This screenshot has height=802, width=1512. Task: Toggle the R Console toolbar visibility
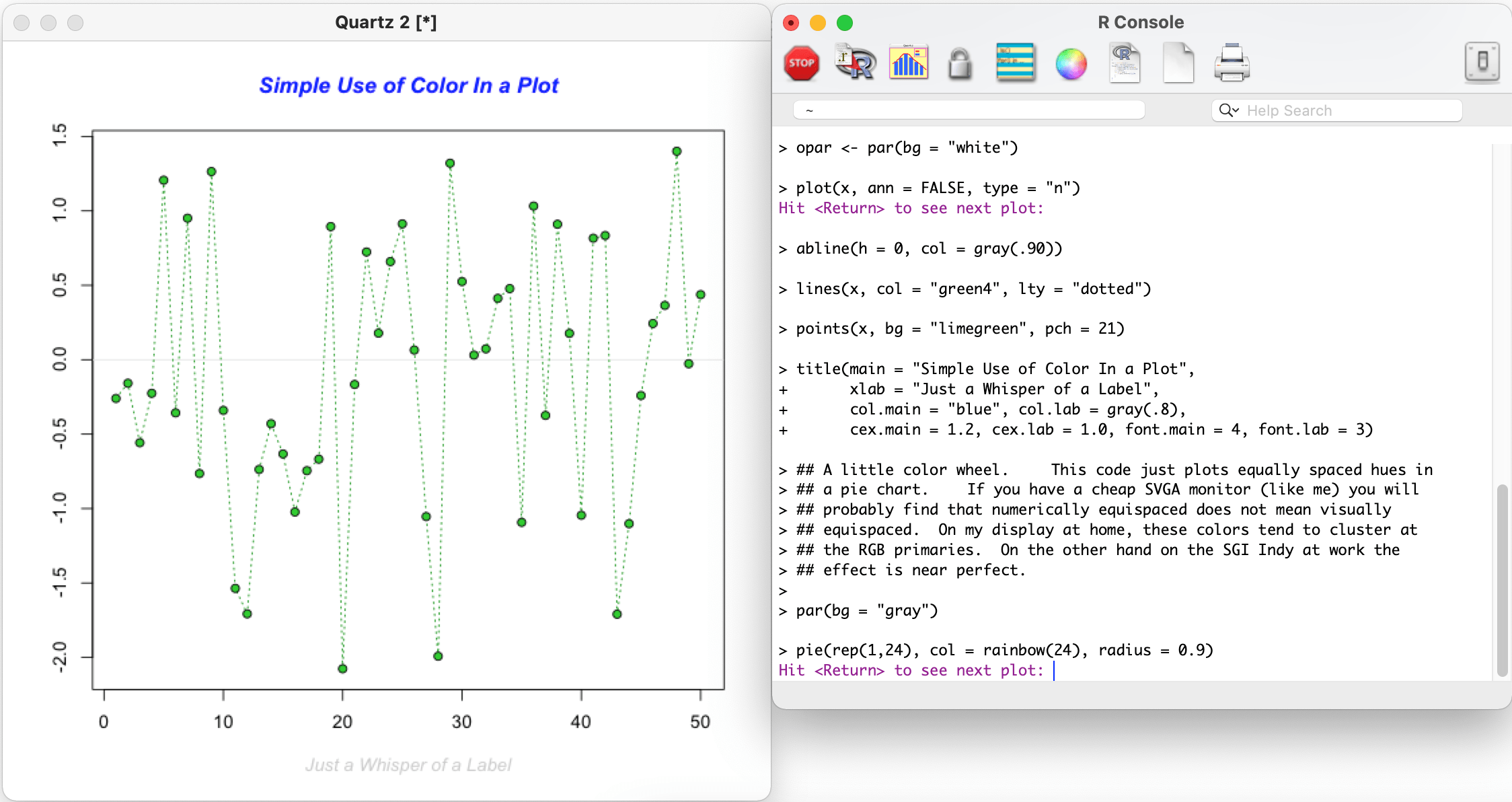[x=1483, y=63]
